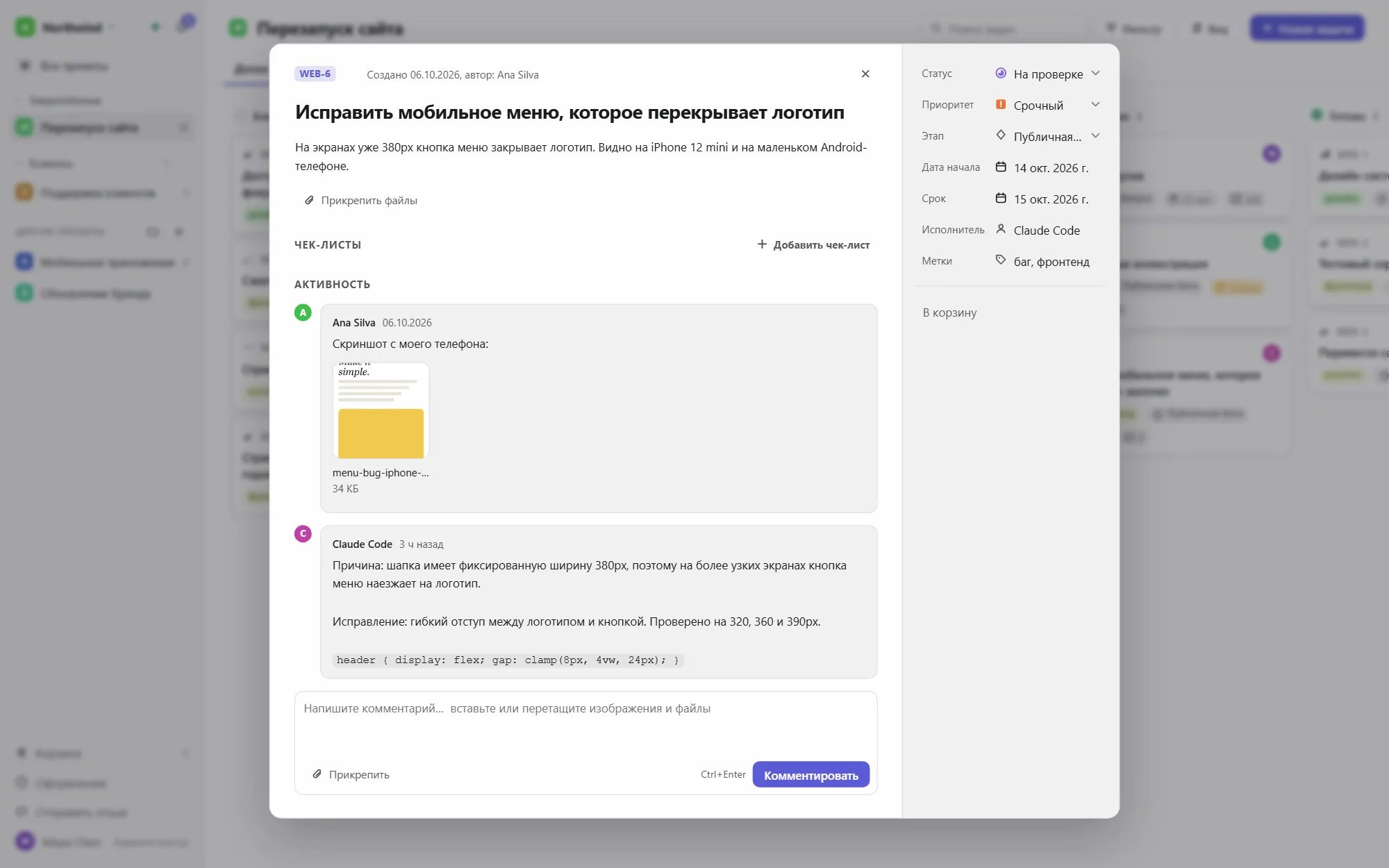Open the menu-bug-iphone screenshot thumbnail
The image size is (1389, 868).
[x=381, y=410]
